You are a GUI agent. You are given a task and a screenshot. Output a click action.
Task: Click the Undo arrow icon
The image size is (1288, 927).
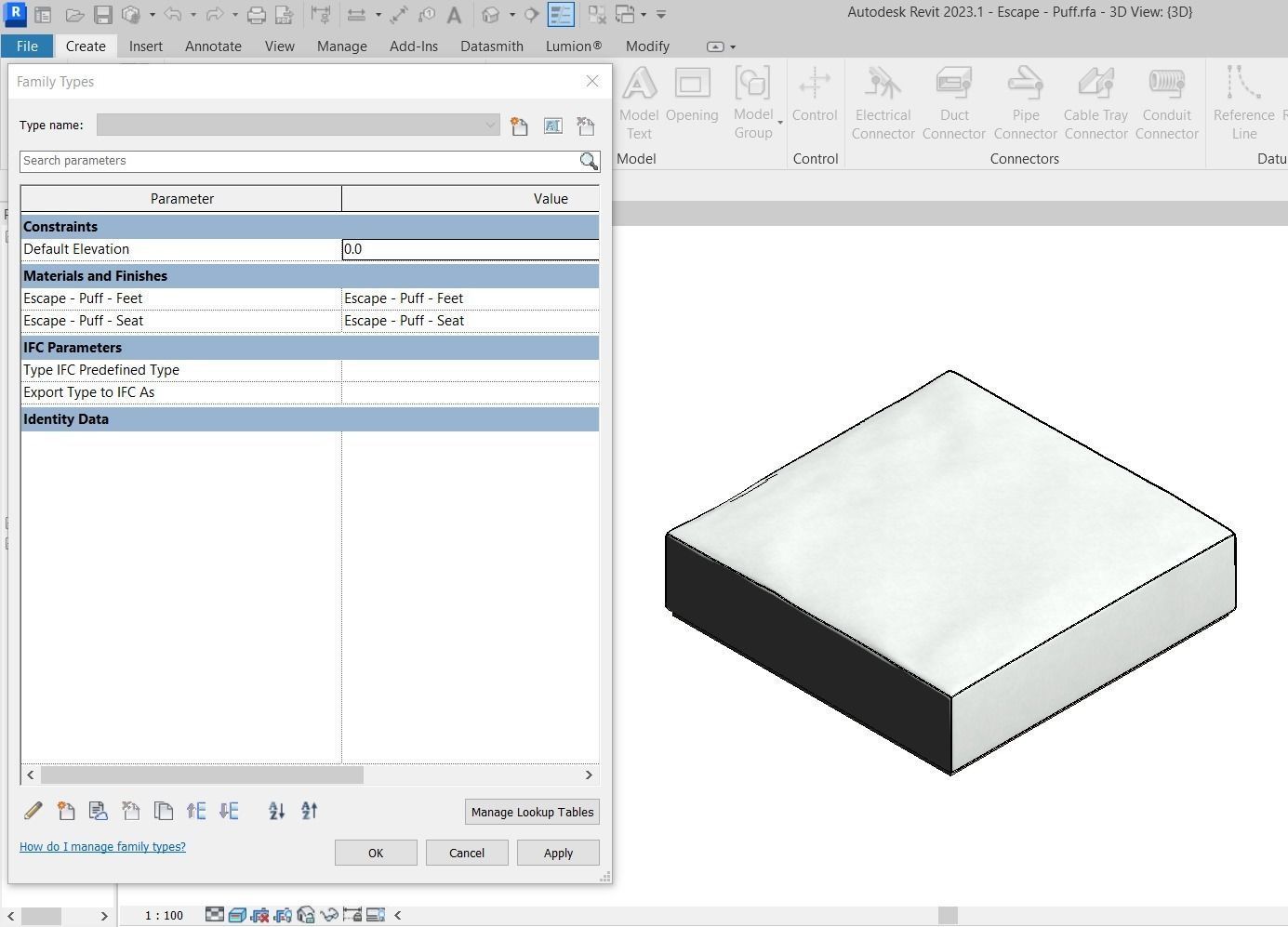tap(172, 15)
